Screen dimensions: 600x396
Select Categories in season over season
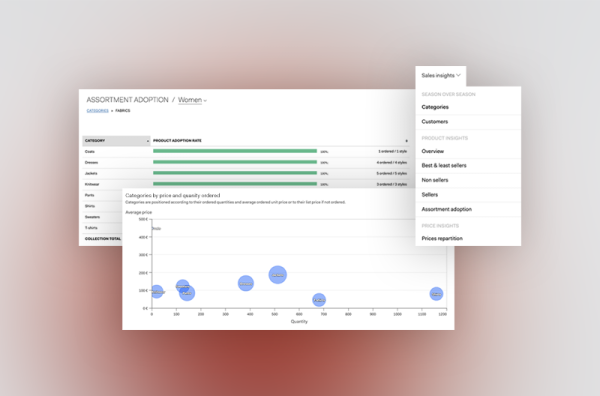435,107
